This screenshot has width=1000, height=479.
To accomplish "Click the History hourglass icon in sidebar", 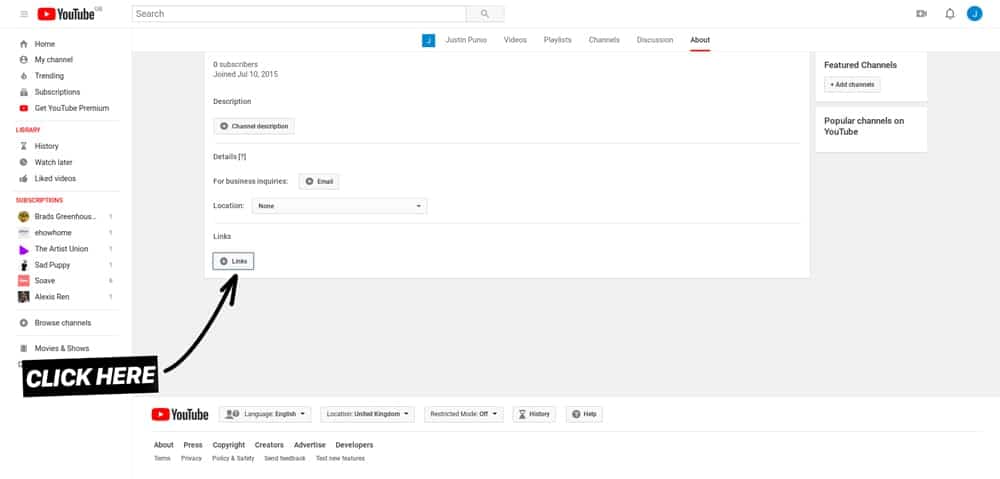I will (24, 146).
